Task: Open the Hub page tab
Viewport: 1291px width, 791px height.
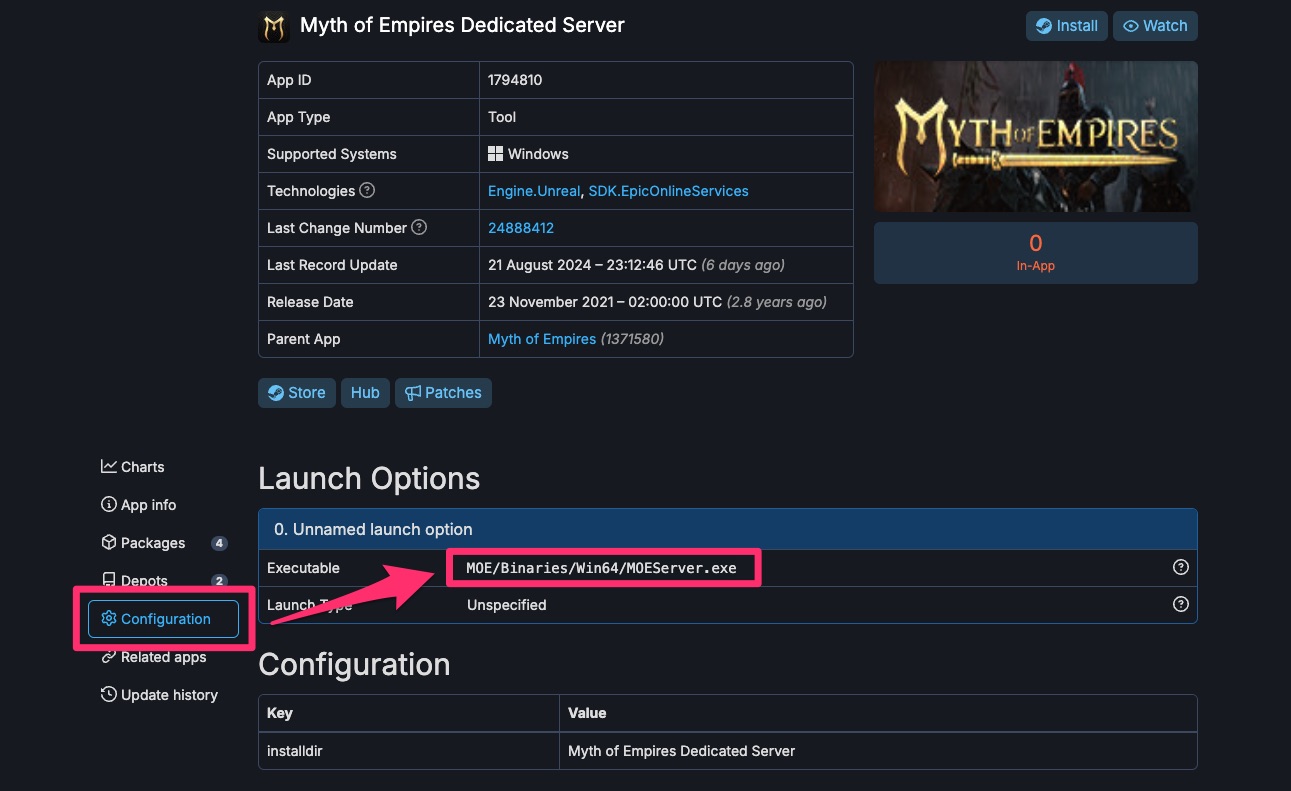Action: click(x=365, y=392)
